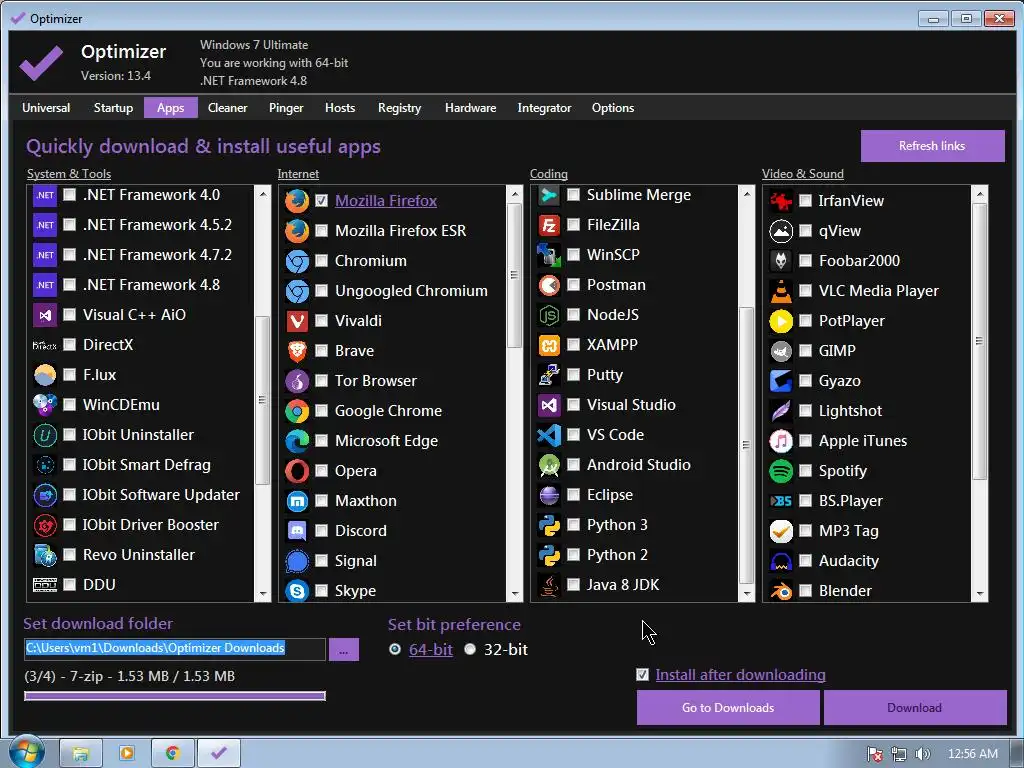Select the 64-bit radio button

pyautogui.click(x=395, y=650)
